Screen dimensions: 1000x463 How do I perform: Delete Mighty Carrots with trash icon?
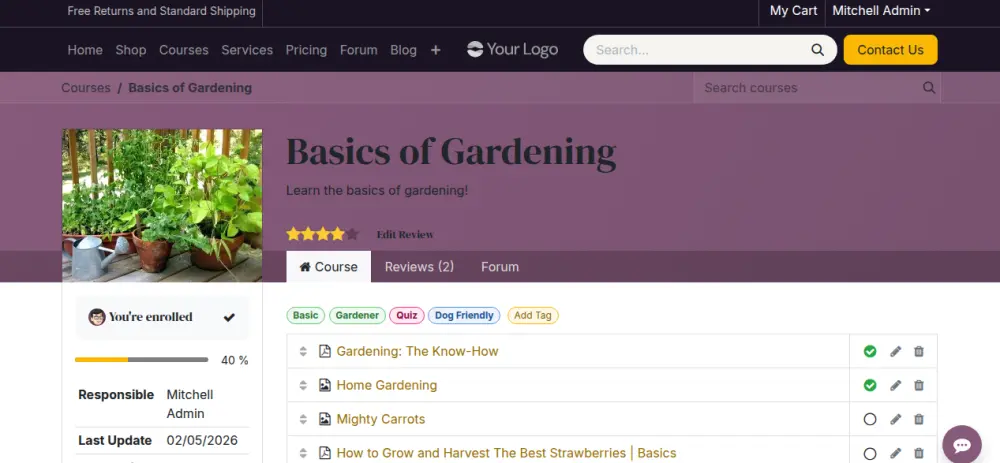pyautogui.click(x=918, y=419)
